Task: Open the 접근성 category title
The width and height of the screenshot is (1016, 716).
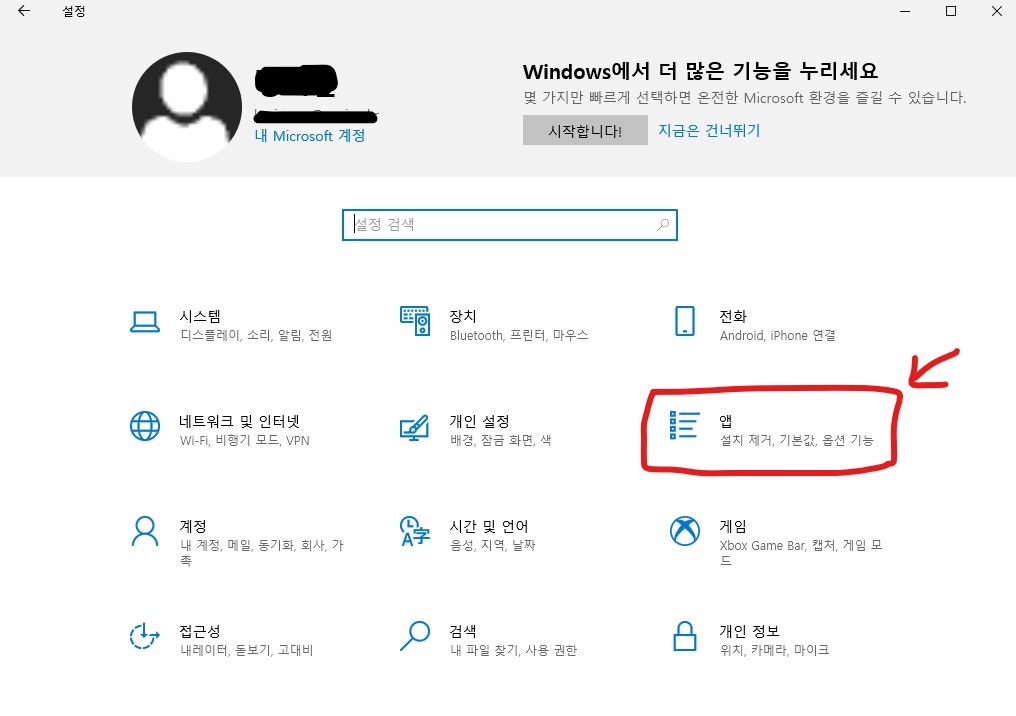Action: point(200,631)
